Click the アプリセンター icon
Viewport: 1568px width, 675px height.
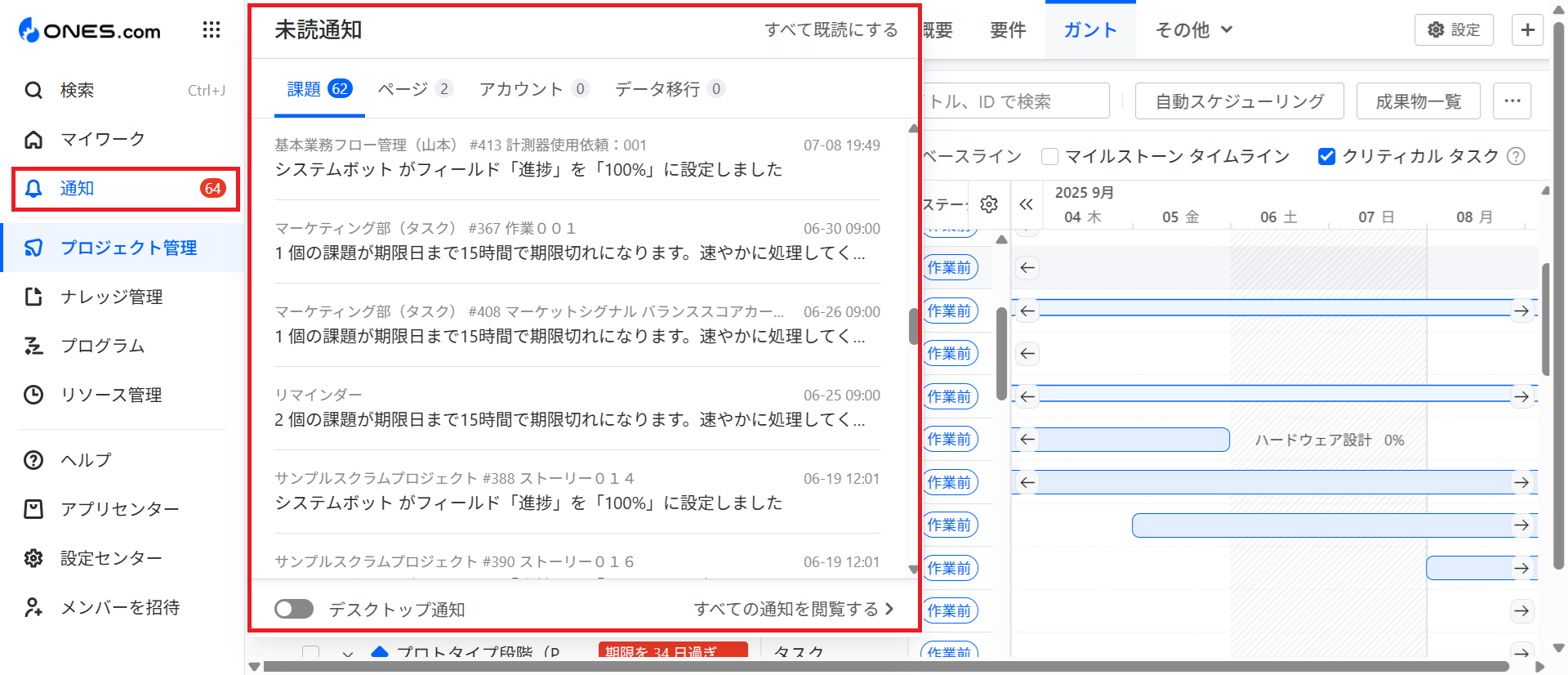pyautogui.click(x=33, y=509)
